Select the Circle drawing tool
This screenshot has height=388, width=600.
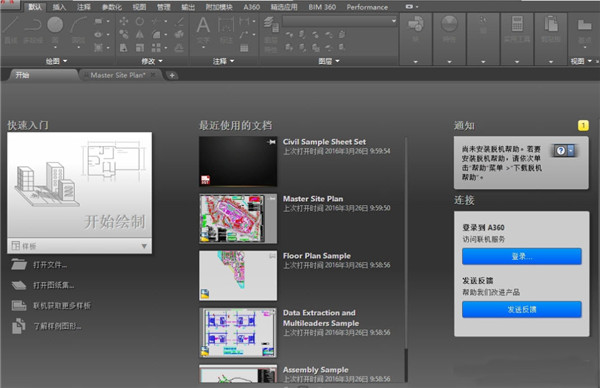(x=55, y=24)
